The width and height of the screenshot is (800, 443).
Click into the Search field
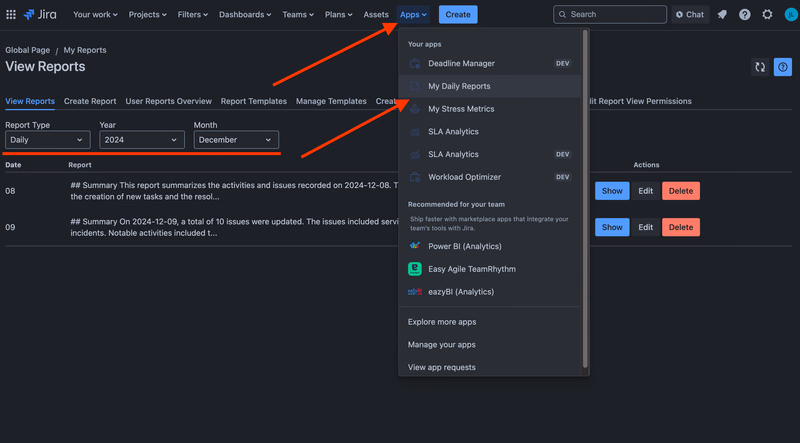point(610,14)
